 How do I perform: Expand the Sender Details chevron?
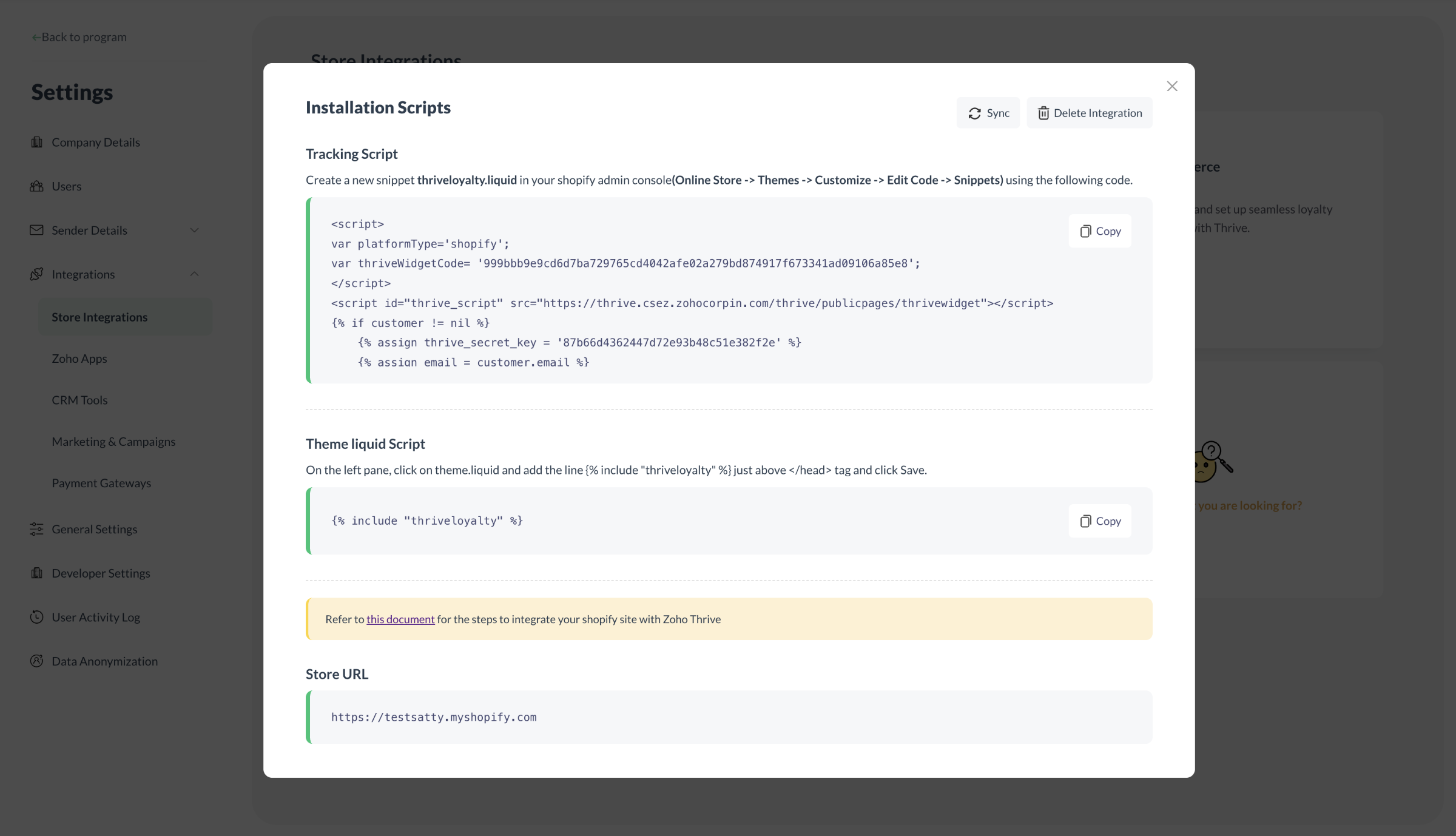(x=194, y=230)
